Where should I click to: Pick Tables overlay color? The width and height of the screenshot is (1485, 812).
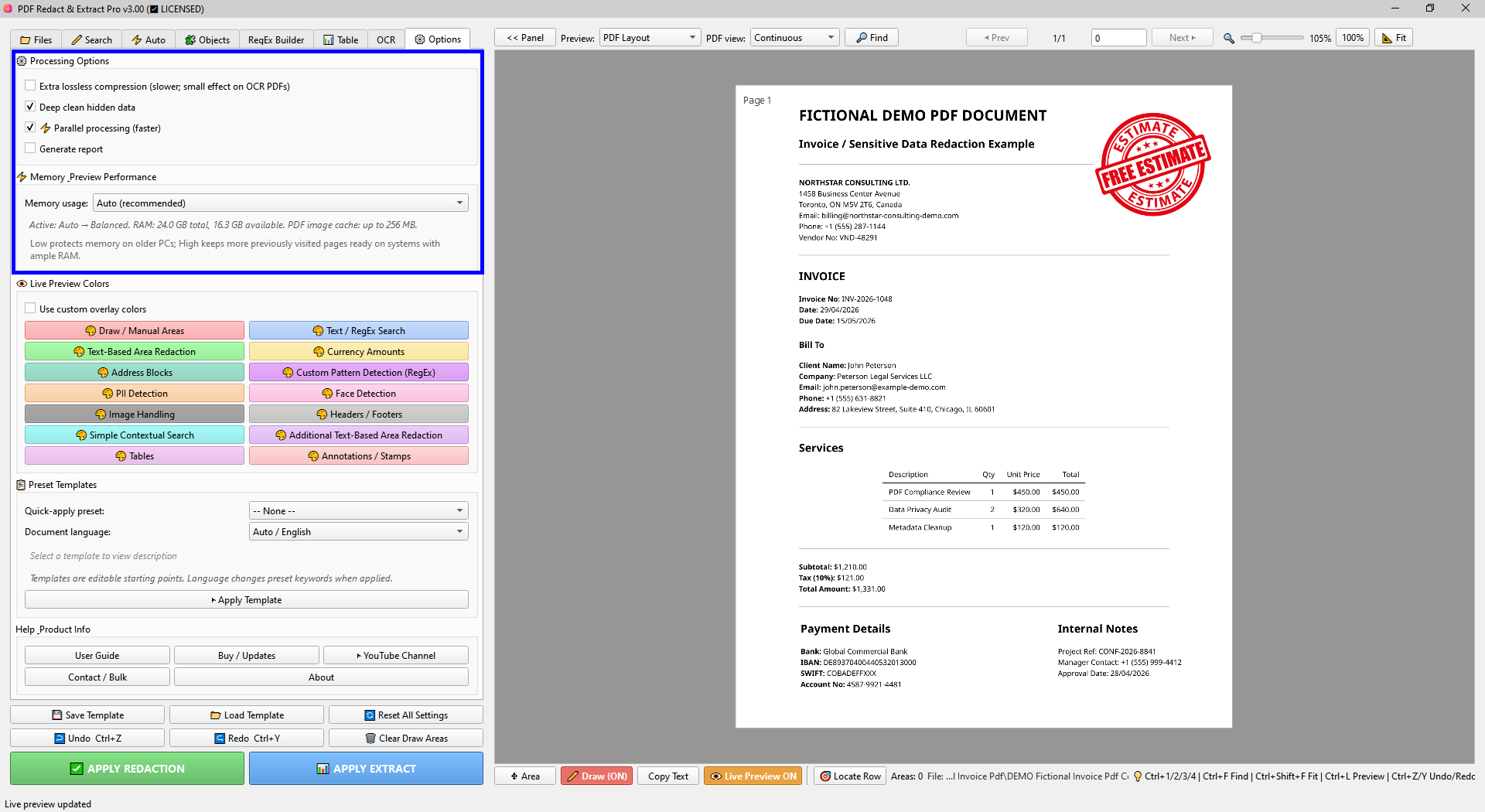click(135, 455)
